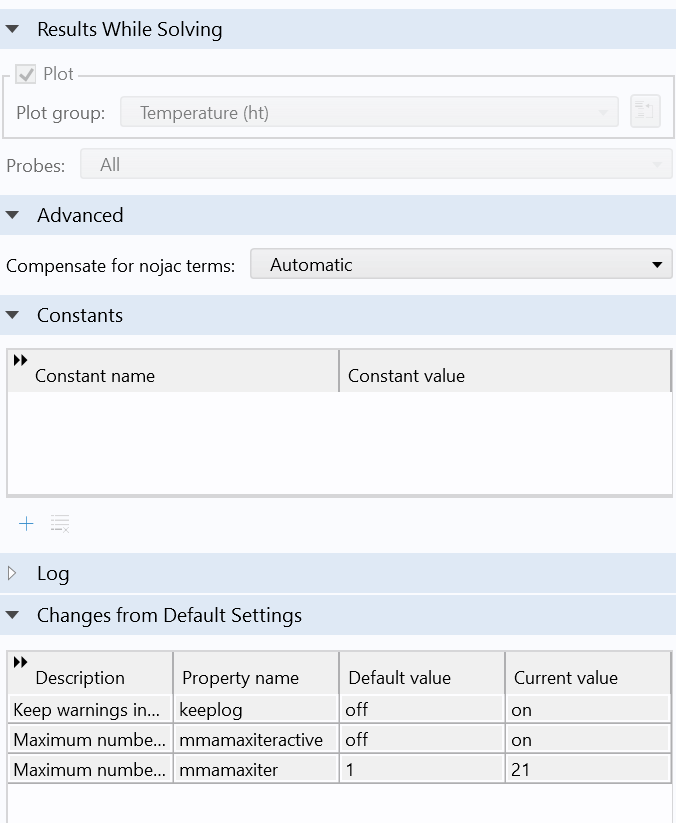Screen dimensions: 676x823
Task: Click the Constant value column header
Action: coord(406,376)
